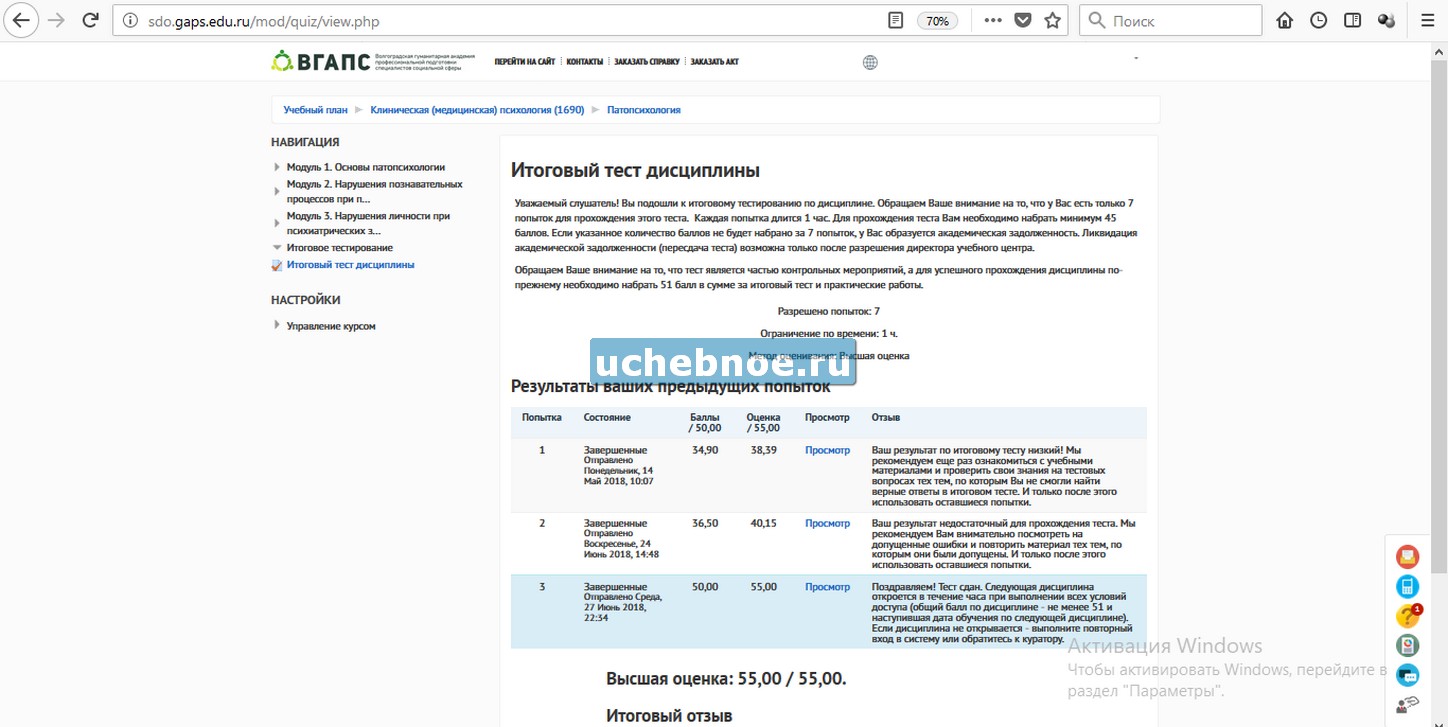The width and height of the screenshot is (1448, 727).
Task: Click the Баллы / 50,00 column header
Action: tap(705, 422)
